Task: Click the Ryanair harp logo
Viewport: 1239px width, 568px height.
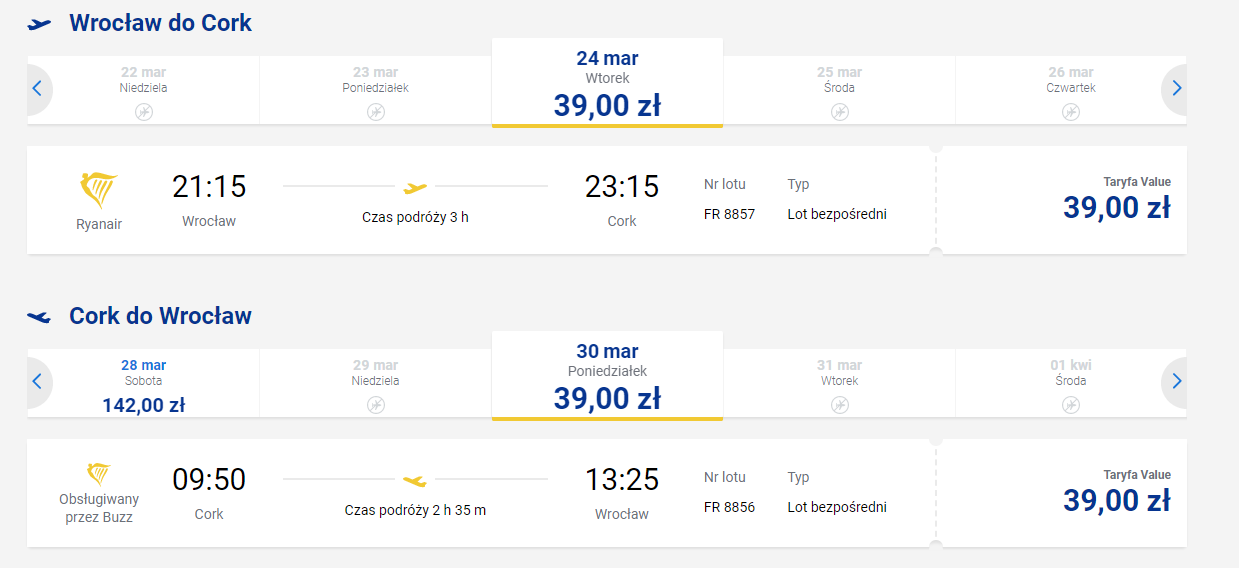Action: point(98,190)
